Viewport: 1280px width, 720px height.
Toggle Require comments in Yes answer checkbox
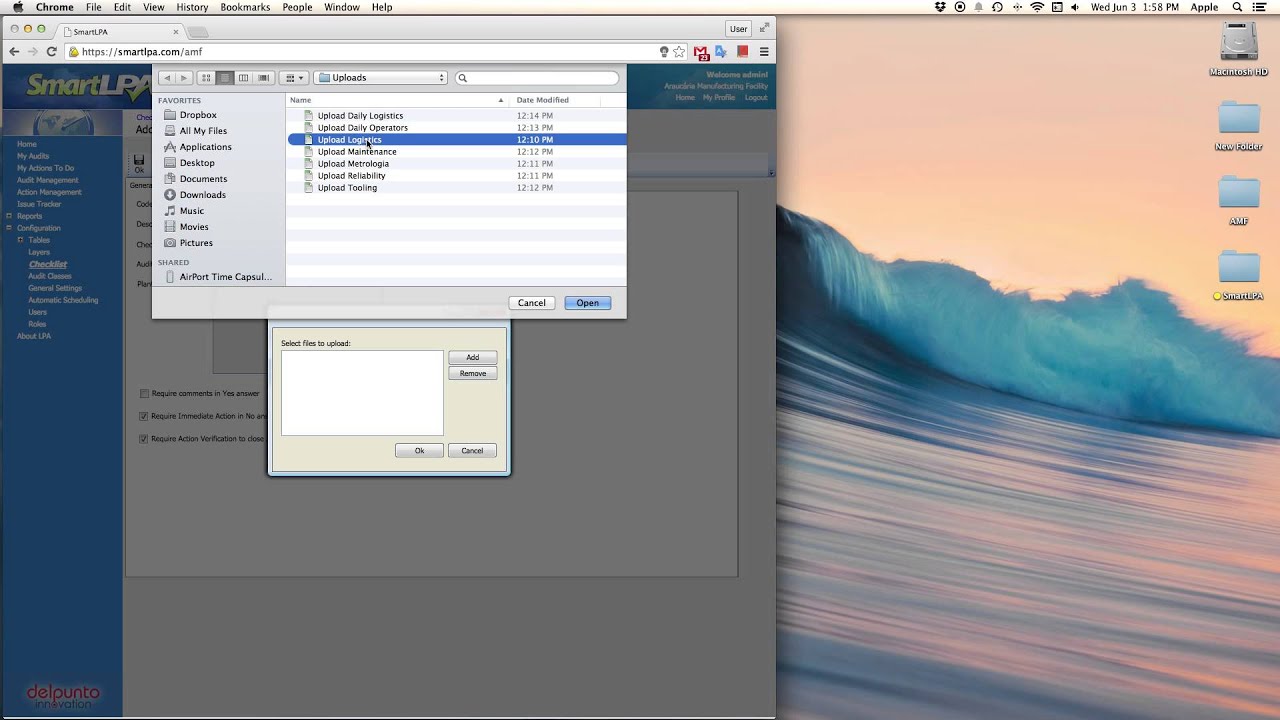click(x=144, y=394)
